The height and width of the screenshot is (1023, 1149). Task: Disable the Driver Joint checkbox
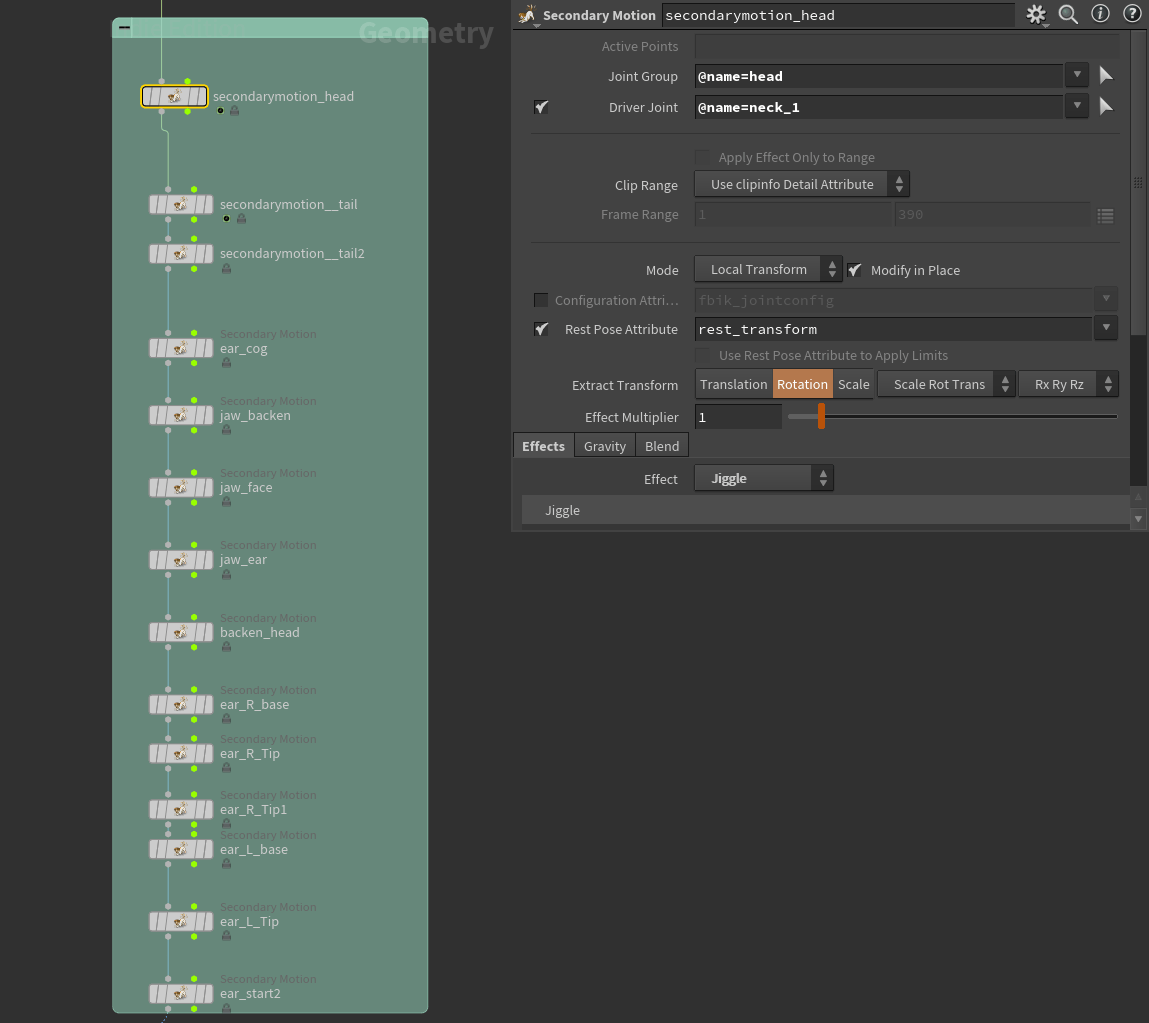tap(541, 107)
